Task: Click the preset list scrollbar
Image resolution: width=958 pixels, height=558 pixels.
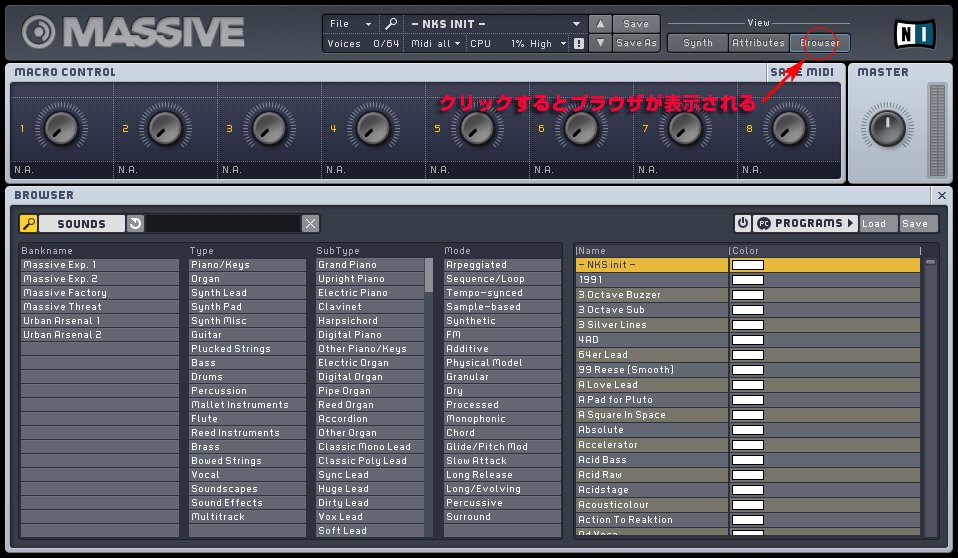Action: 930,262
